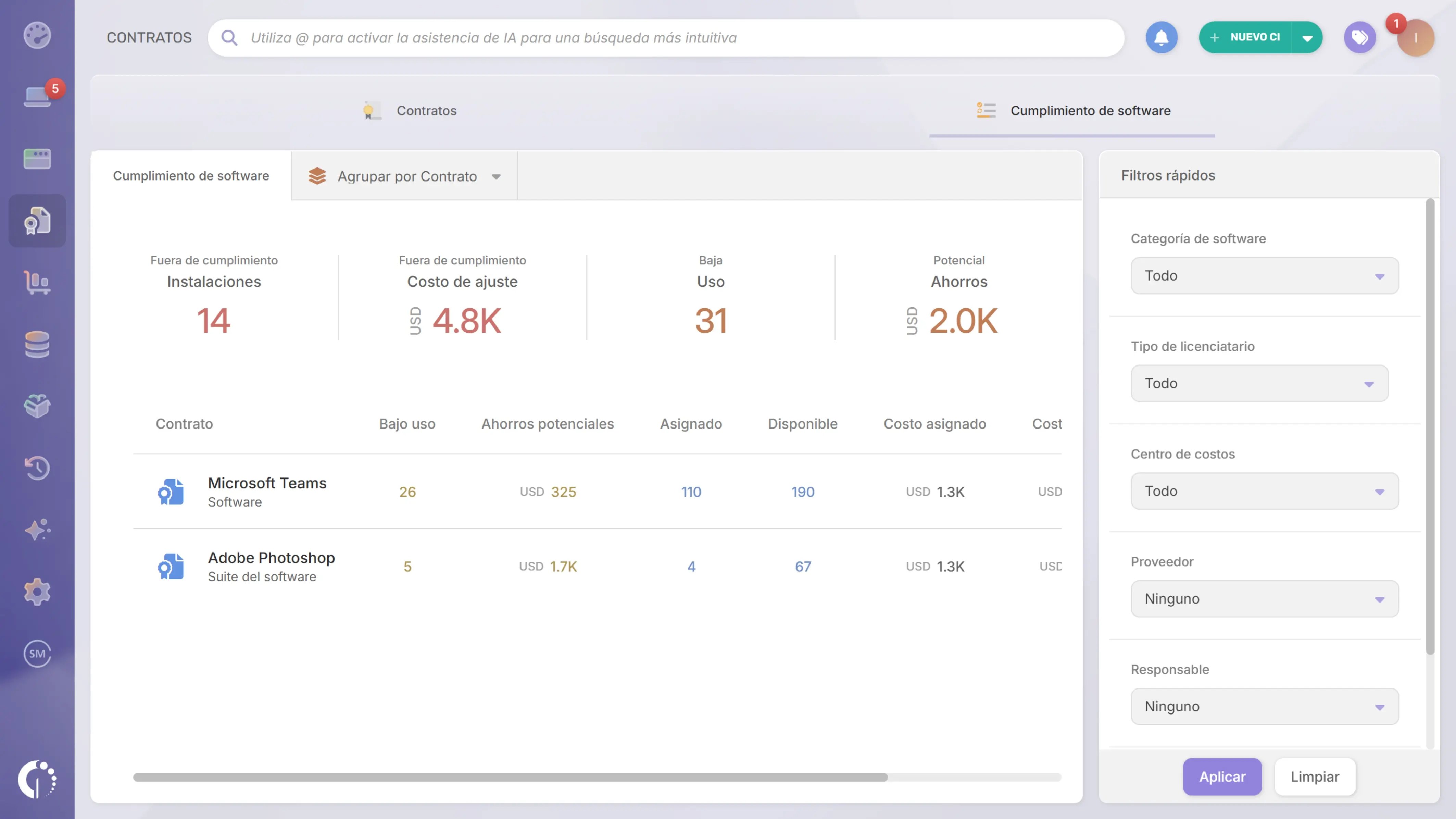Click Microsoft Teams Asignado value 110
The height and width of the screenshot is (819, 1456).
point(691,492)
